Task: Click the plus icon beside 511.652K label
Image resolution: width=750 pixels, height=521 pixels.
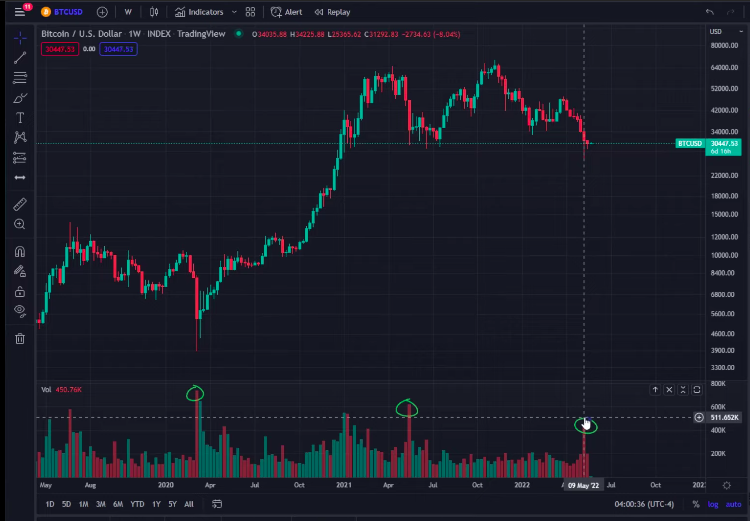Action: click(699, 418)
